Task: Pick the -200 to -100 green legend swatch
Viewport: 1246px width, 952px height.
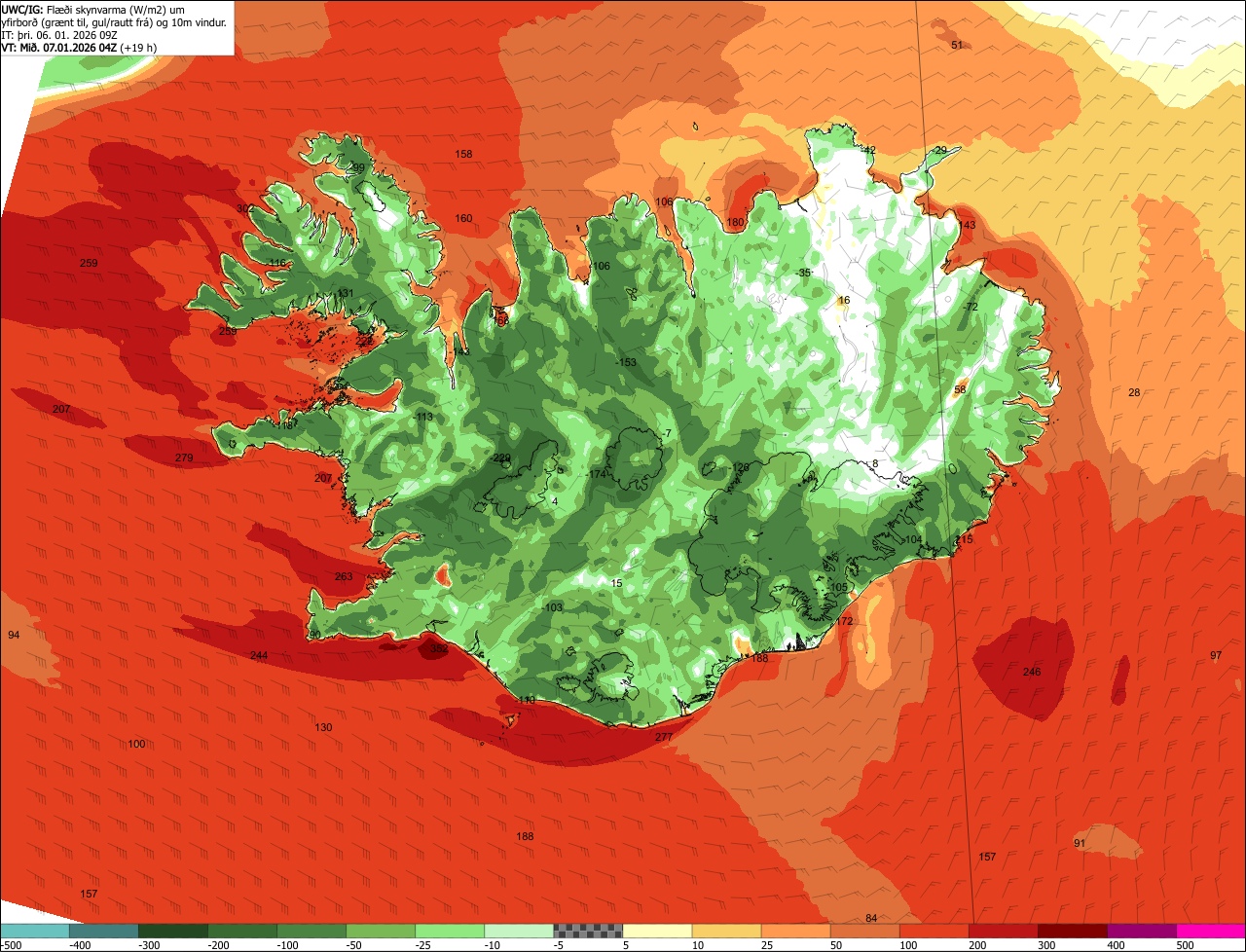Action: [x=242, y=931]
